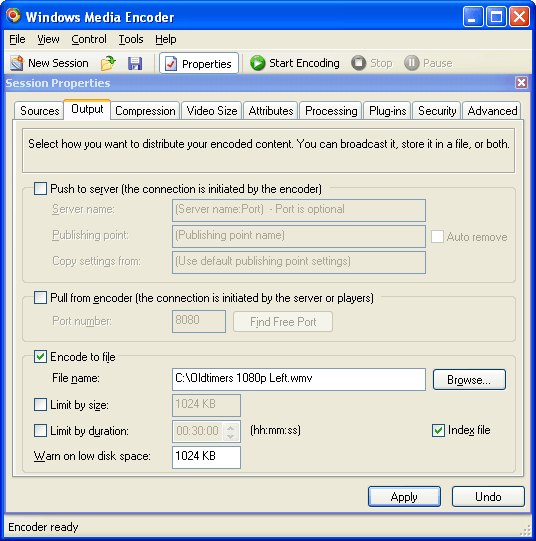Click the Find Free Port button
The image size is (536, 541).
283,322
